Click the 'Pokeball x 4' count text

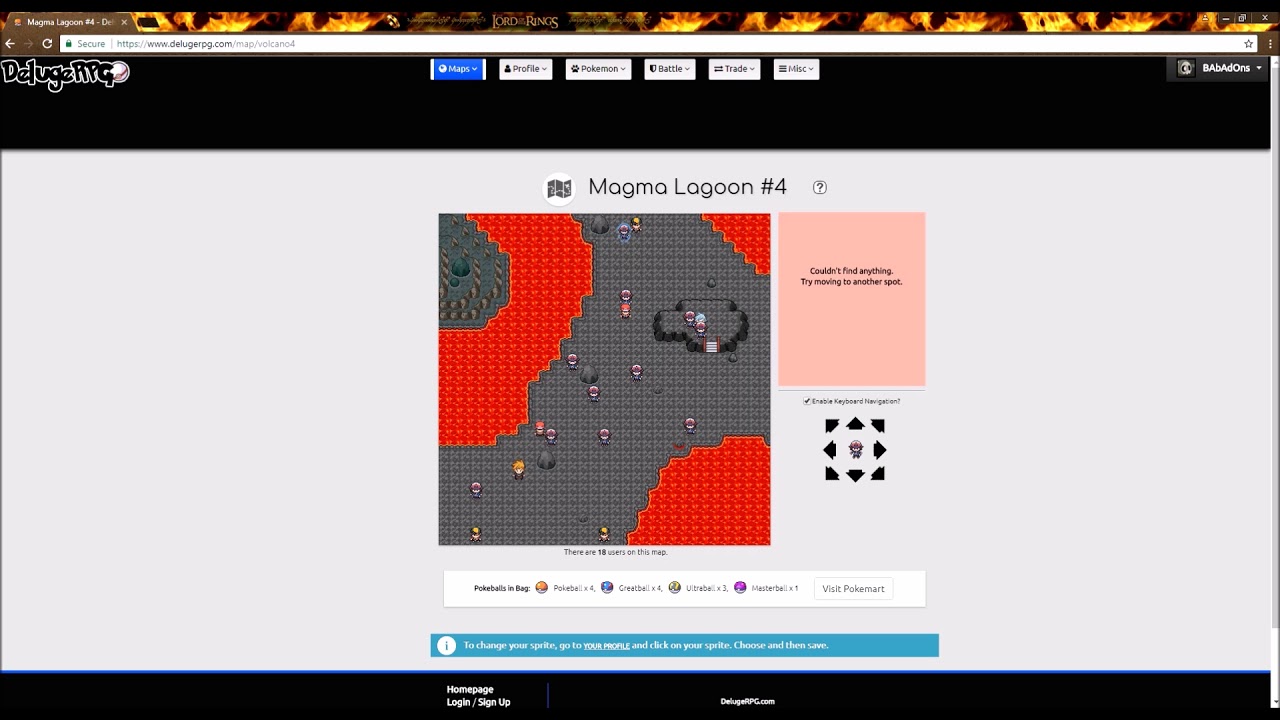tap(574, 588)
